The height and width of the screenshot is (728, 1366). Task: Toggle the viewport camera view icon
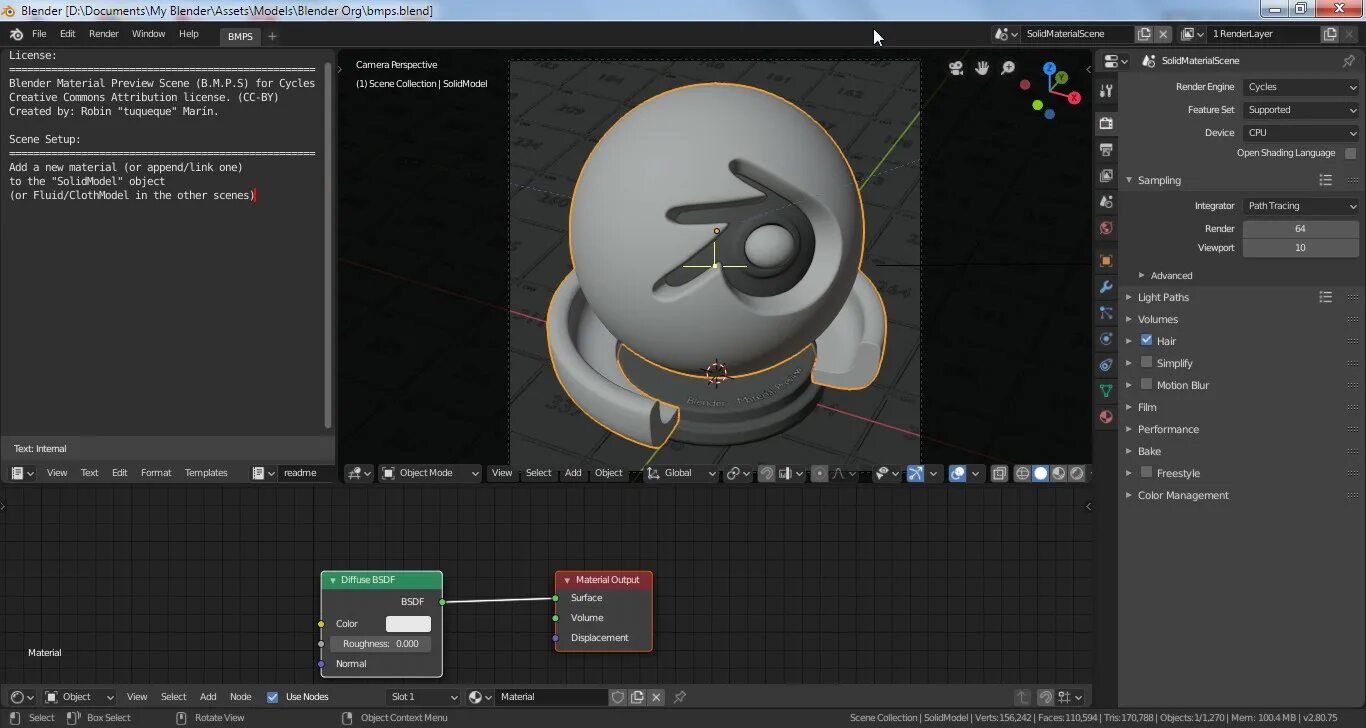(x=956, y=67)
